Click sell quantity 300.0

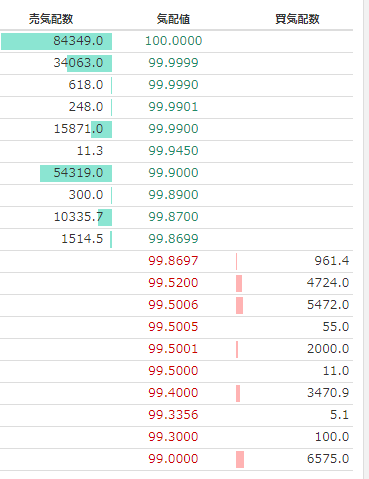click(x=86, y=195)
